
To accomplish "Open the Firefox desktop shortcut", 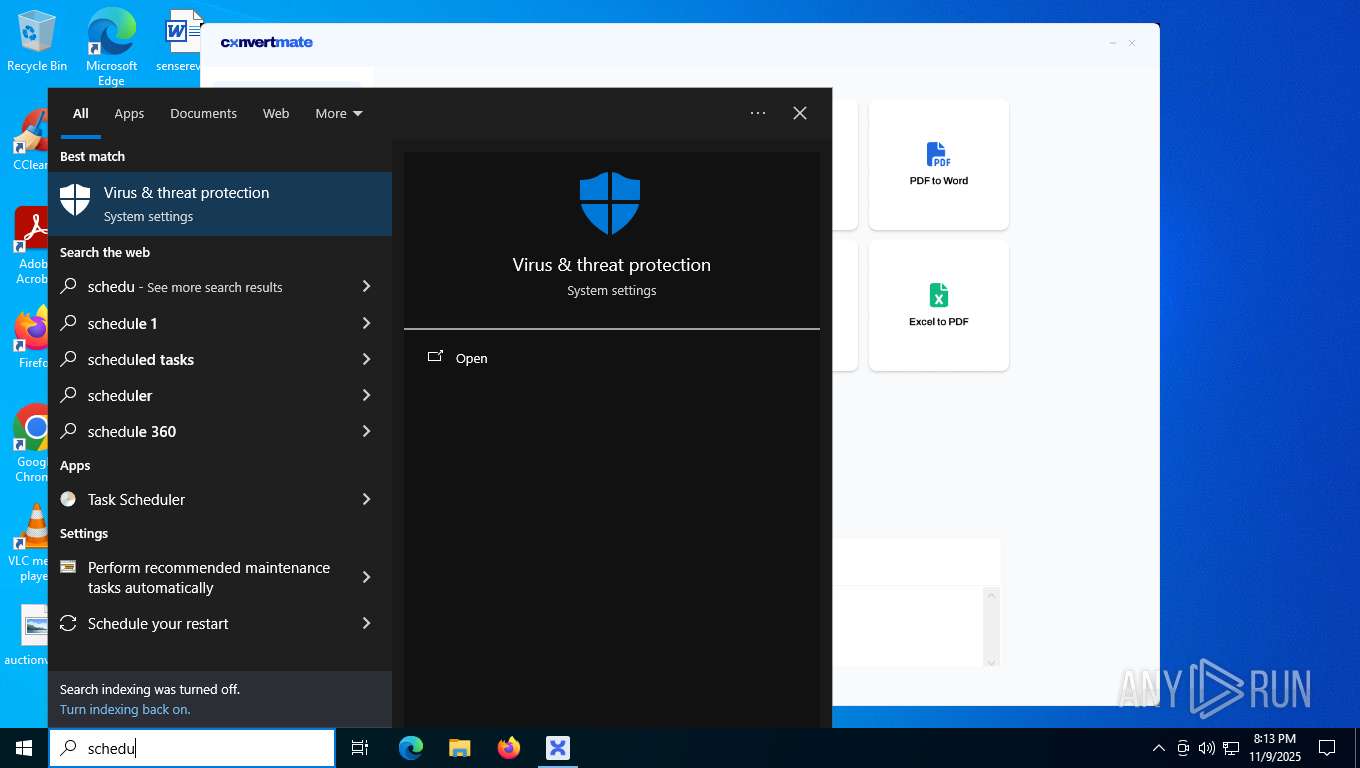I will click(x=30, y=337).
